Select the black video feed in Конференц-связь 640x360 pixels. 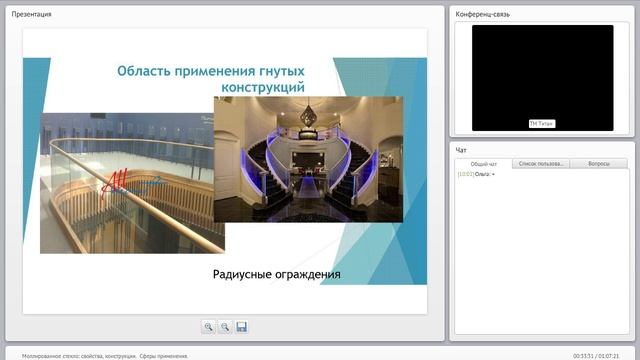tap(542, 78)
